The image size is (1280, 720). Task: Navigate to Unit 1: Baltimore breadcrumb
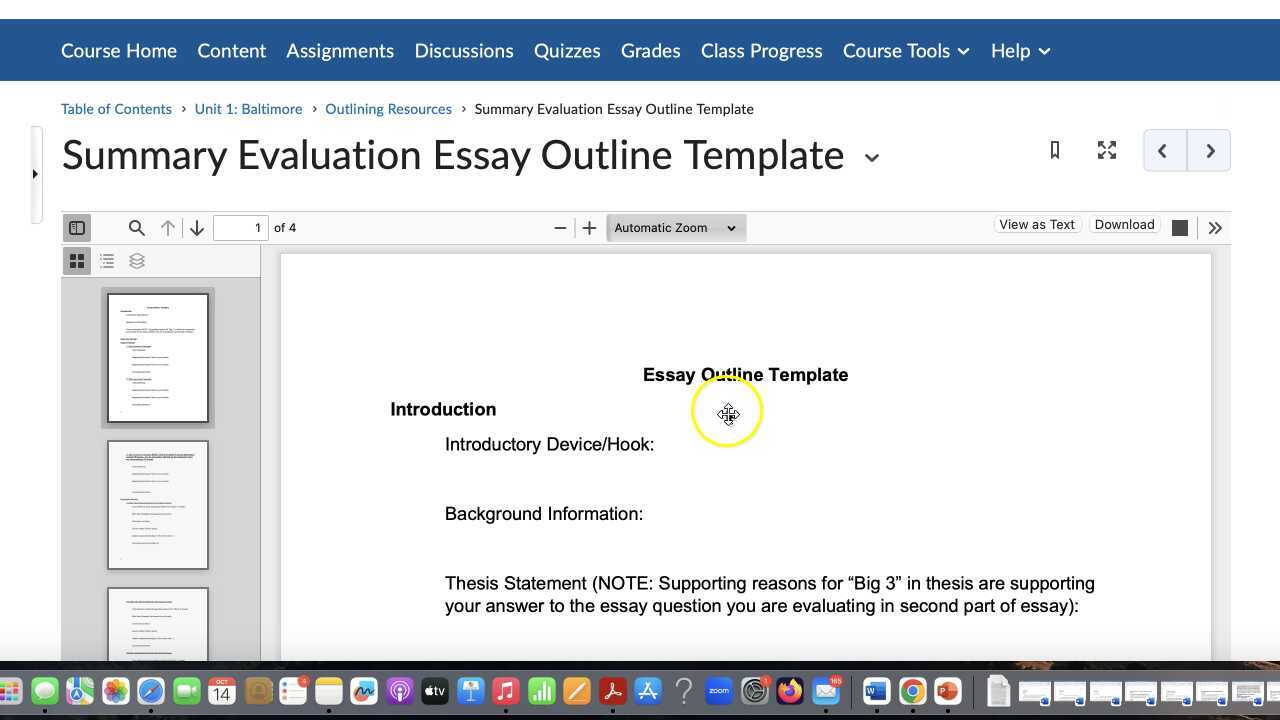click(x=248, y=109)
